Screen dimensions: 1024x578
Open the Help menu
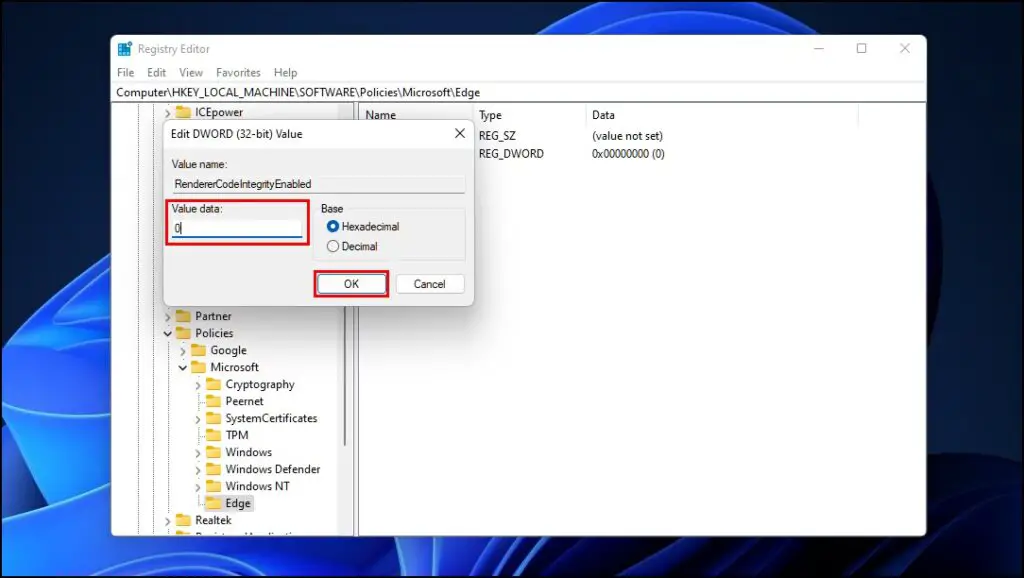(285, 72)
